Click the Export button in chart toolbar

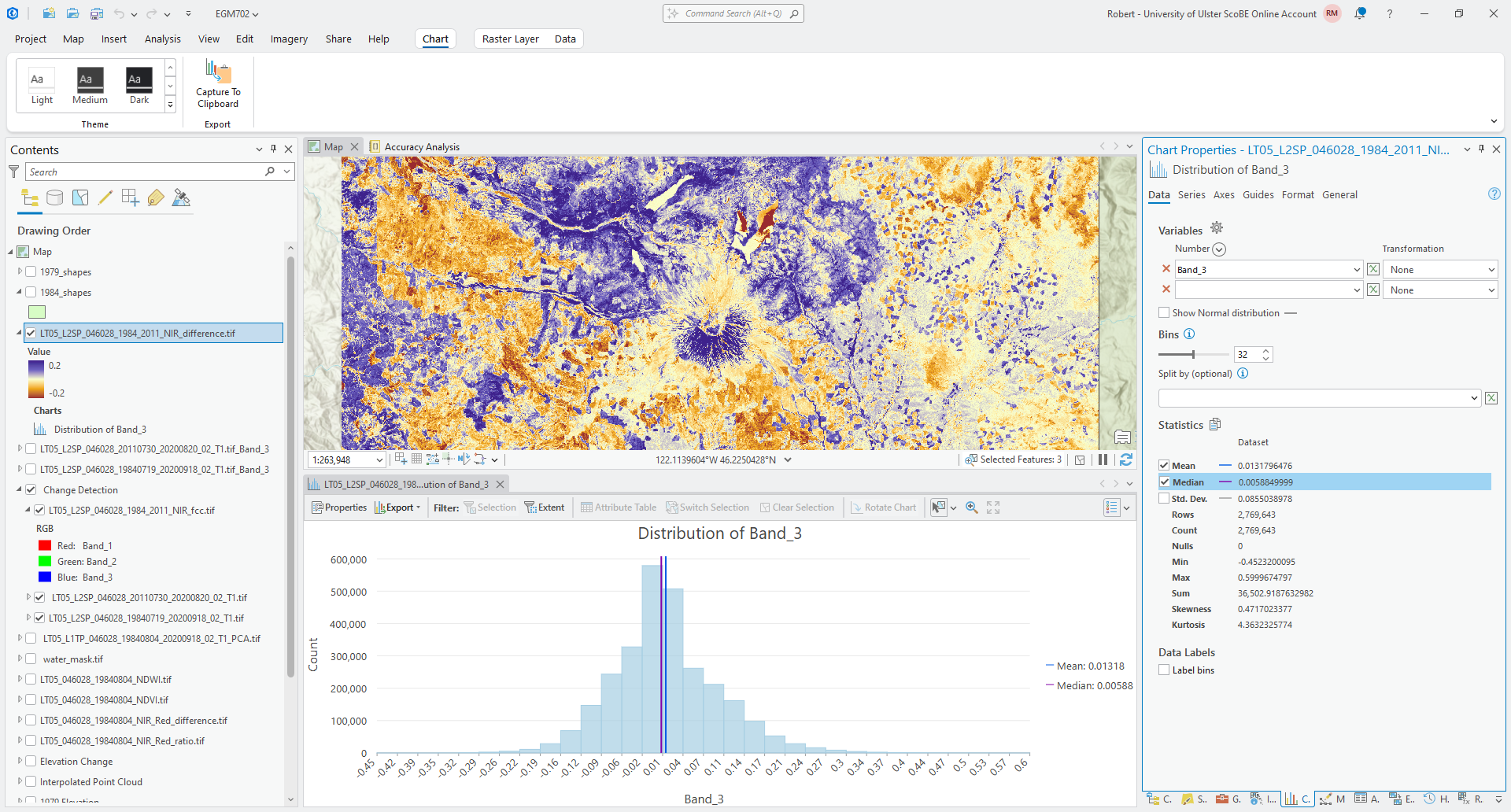pyautogui.click(x=398, y=507)
